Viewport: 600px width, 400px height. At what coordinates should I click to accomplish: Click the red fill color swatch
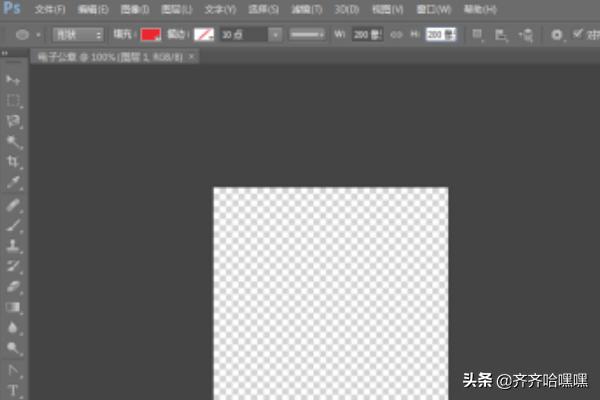pos(151,35)
